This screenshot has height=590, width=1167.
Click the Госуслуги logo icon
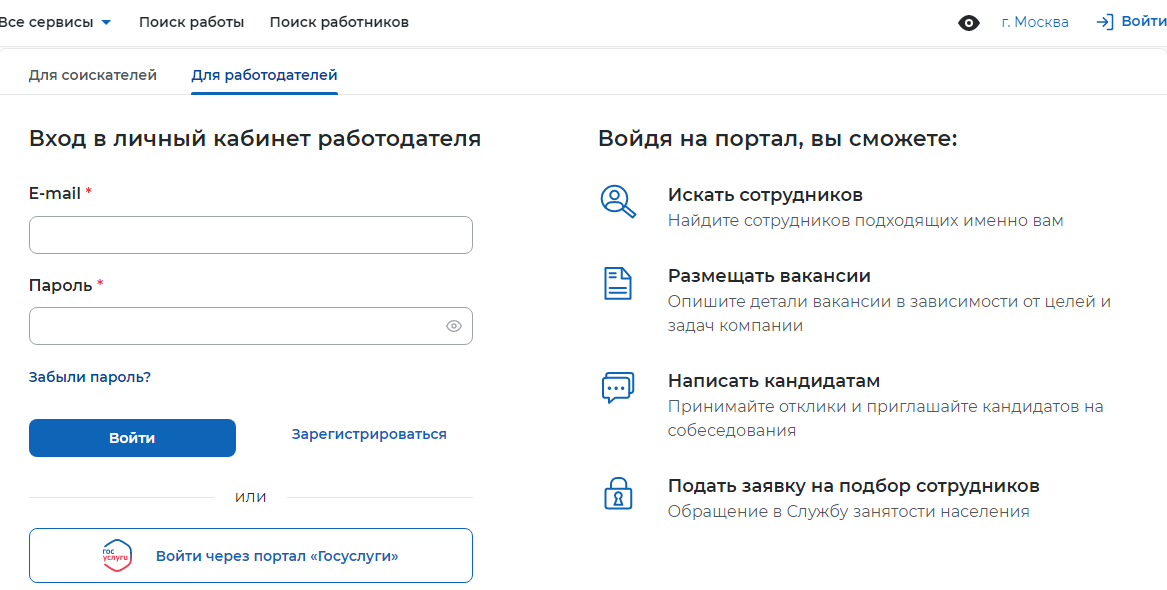click(117, 556)
